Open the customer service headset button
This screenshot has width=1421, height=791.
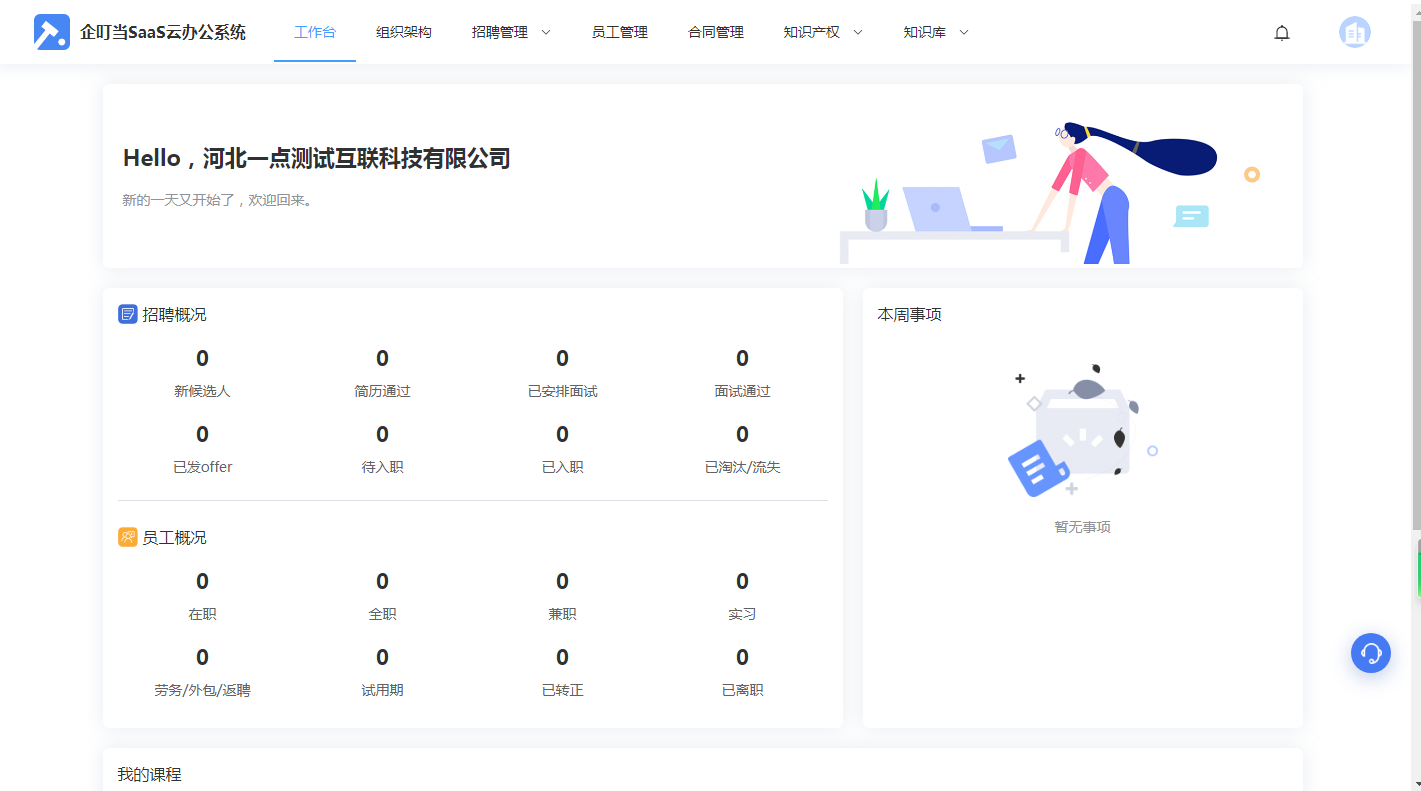point(1371,653)
